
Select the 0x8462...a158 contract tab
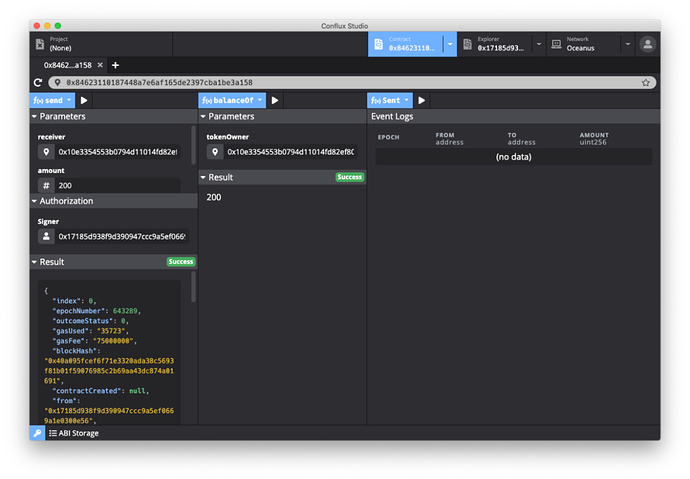point(68,65)
